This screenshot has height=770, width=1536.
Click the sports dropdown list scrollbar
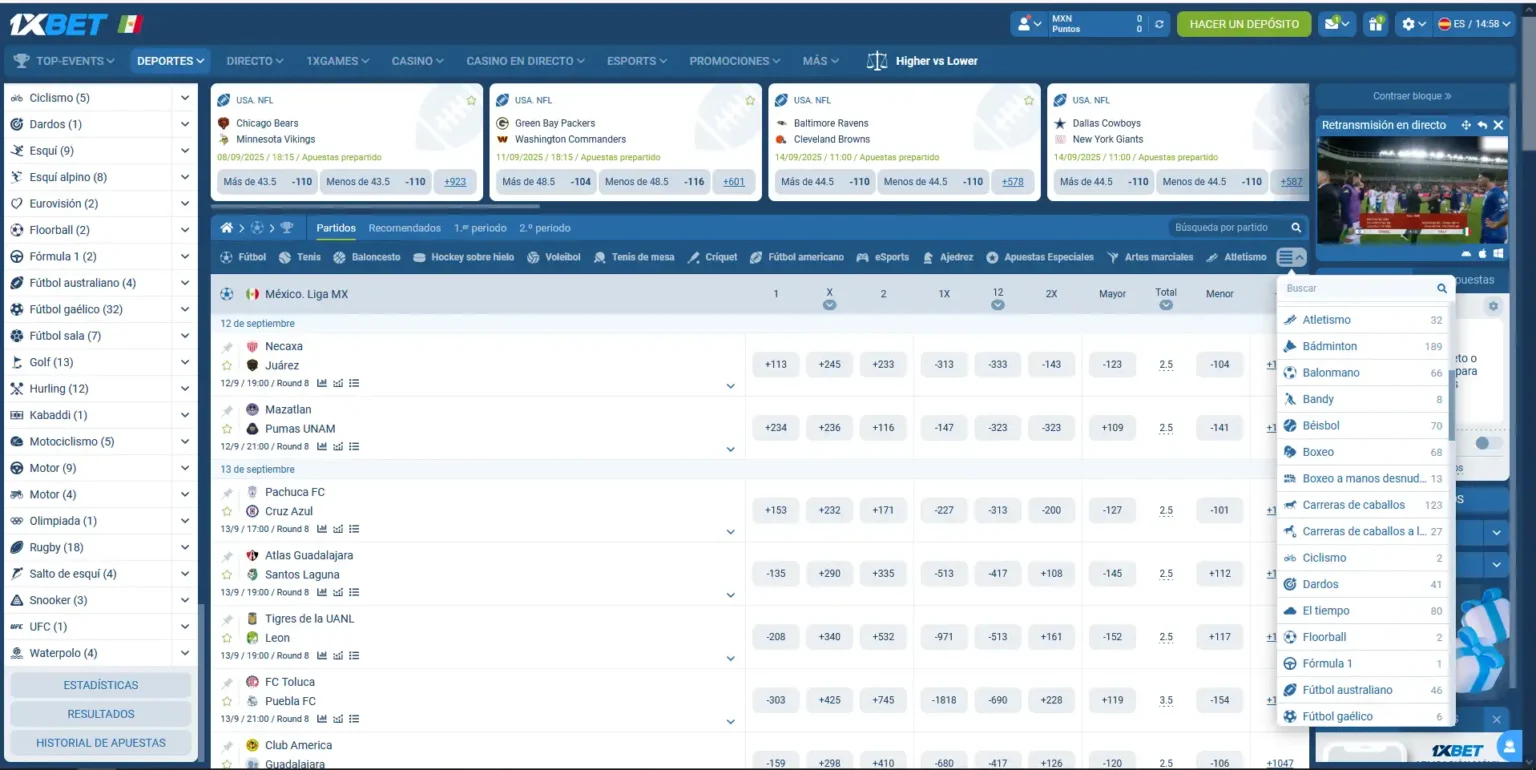coord(1451,405)
